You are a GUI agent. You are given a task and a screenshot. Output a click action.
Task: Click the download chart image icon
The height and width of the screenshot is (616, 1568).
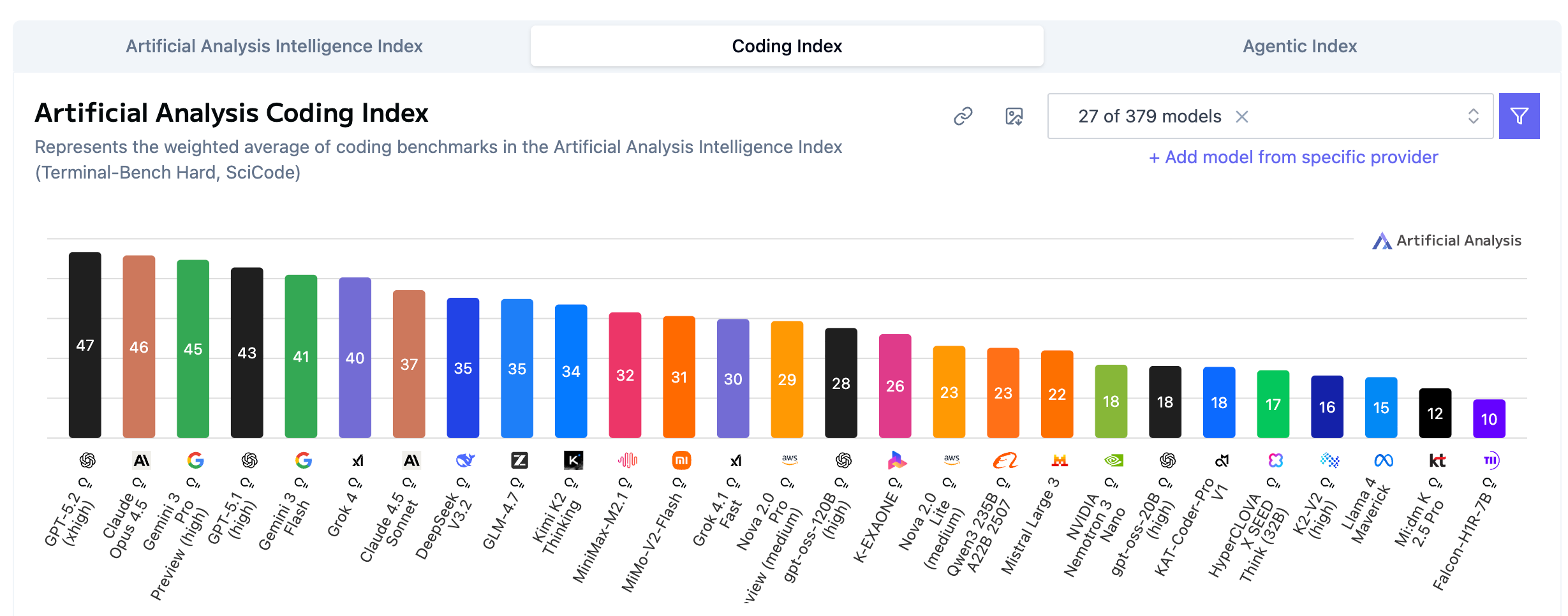pyautogui.click(x=1014, y=116)
